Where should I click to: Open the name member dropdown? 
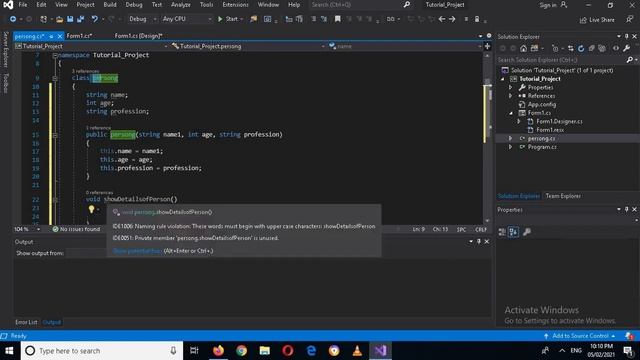[405, 46]
